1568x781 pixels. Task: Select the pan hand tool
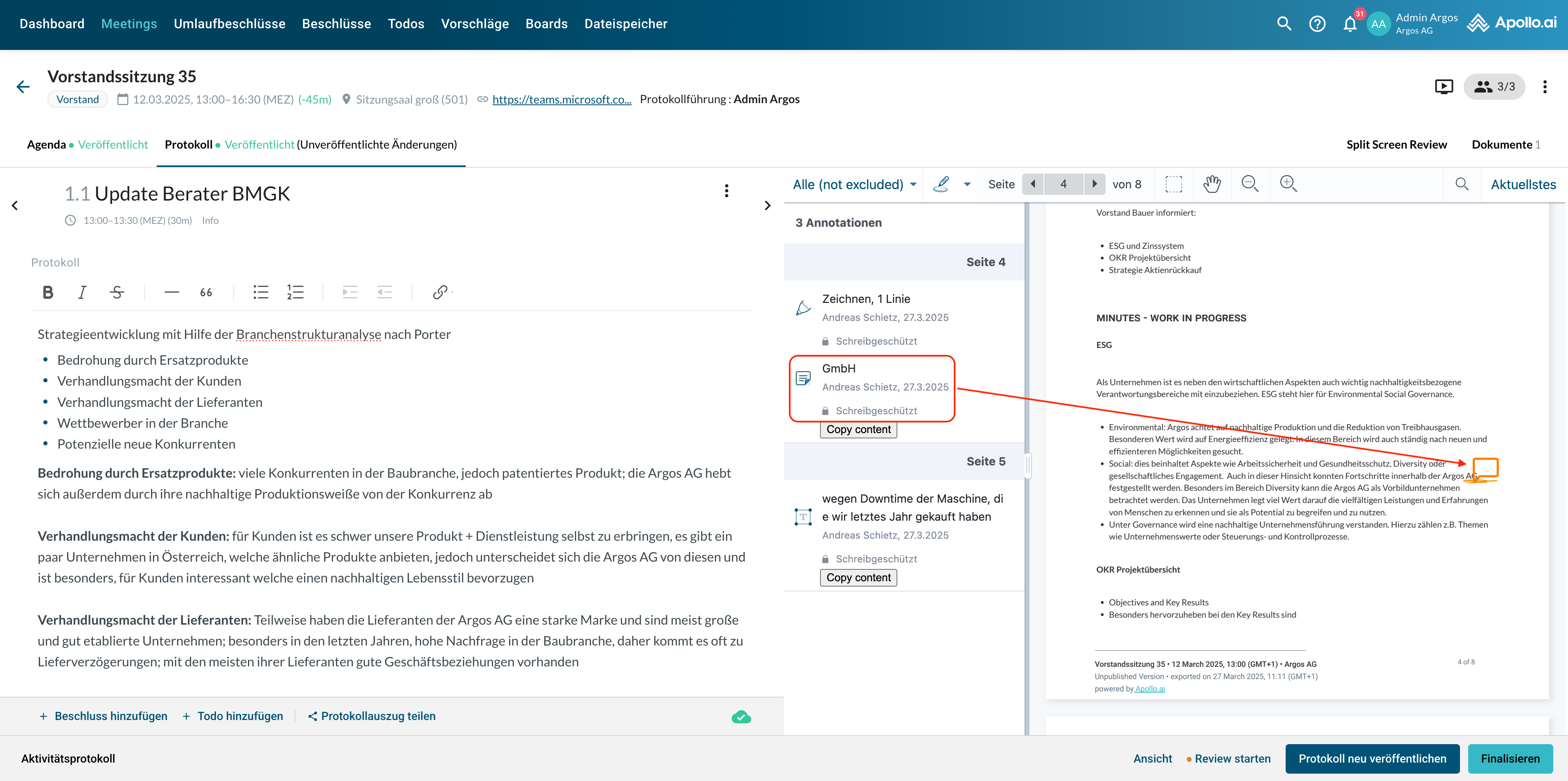tap(1211, 184)
